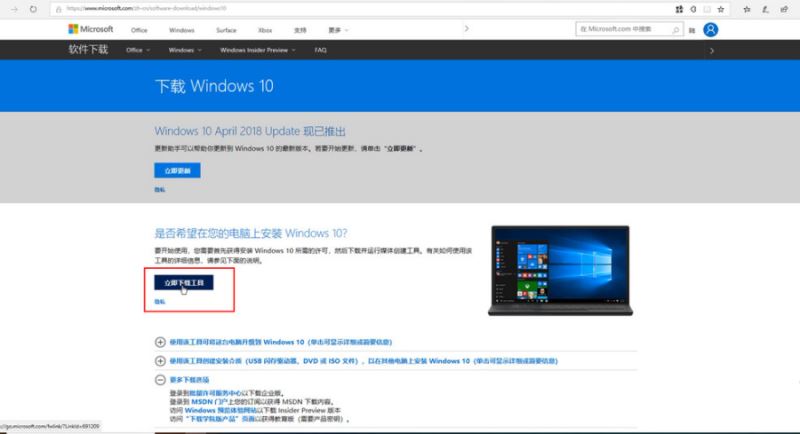Open Surface in the top navigation
The width and height of the screenshot is (800, 434).
coord(226,30)
